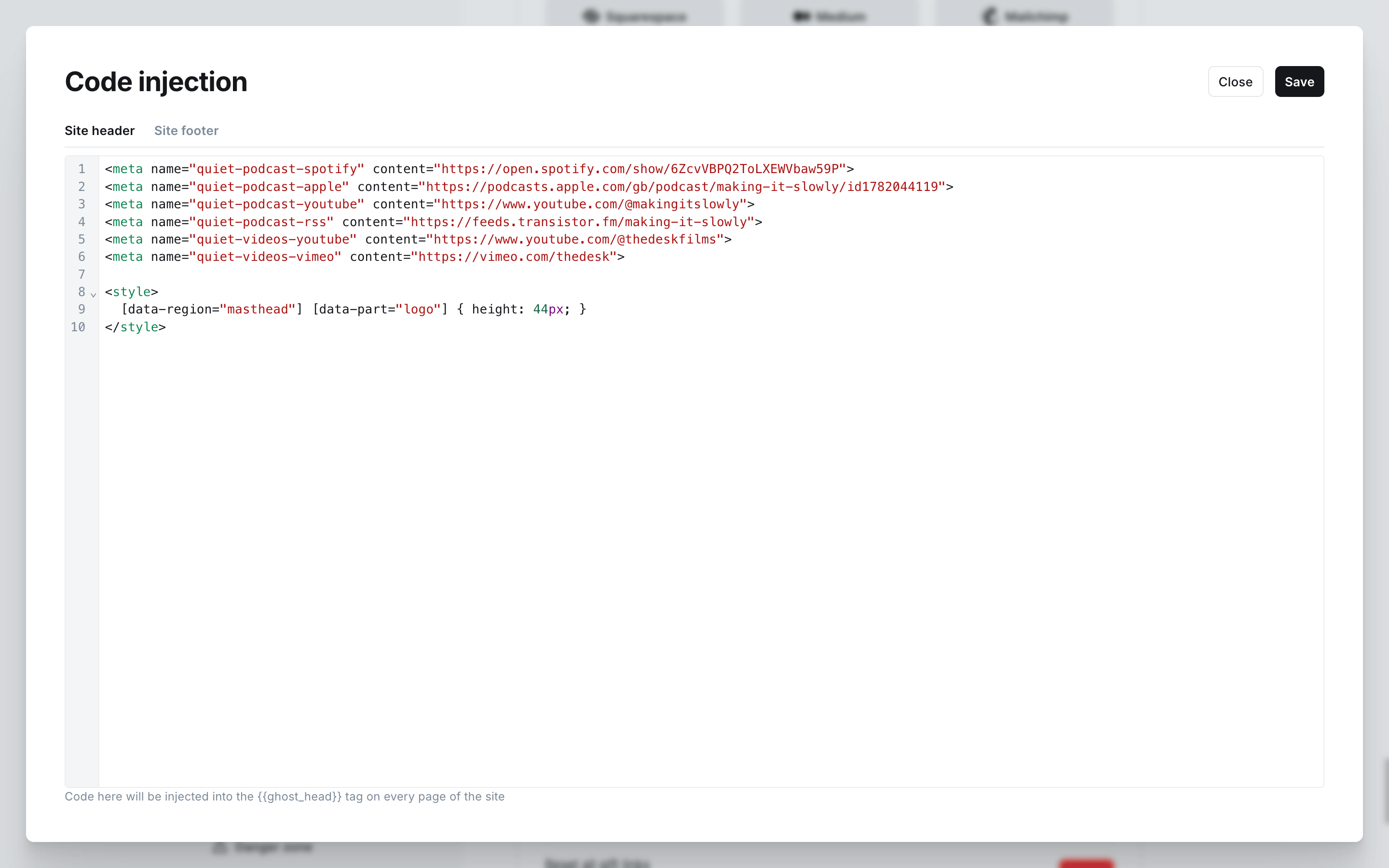The width and height of the screenshot is (1389, 868).
Task: Click the closing style tag
Action: [x=136, y=326]
